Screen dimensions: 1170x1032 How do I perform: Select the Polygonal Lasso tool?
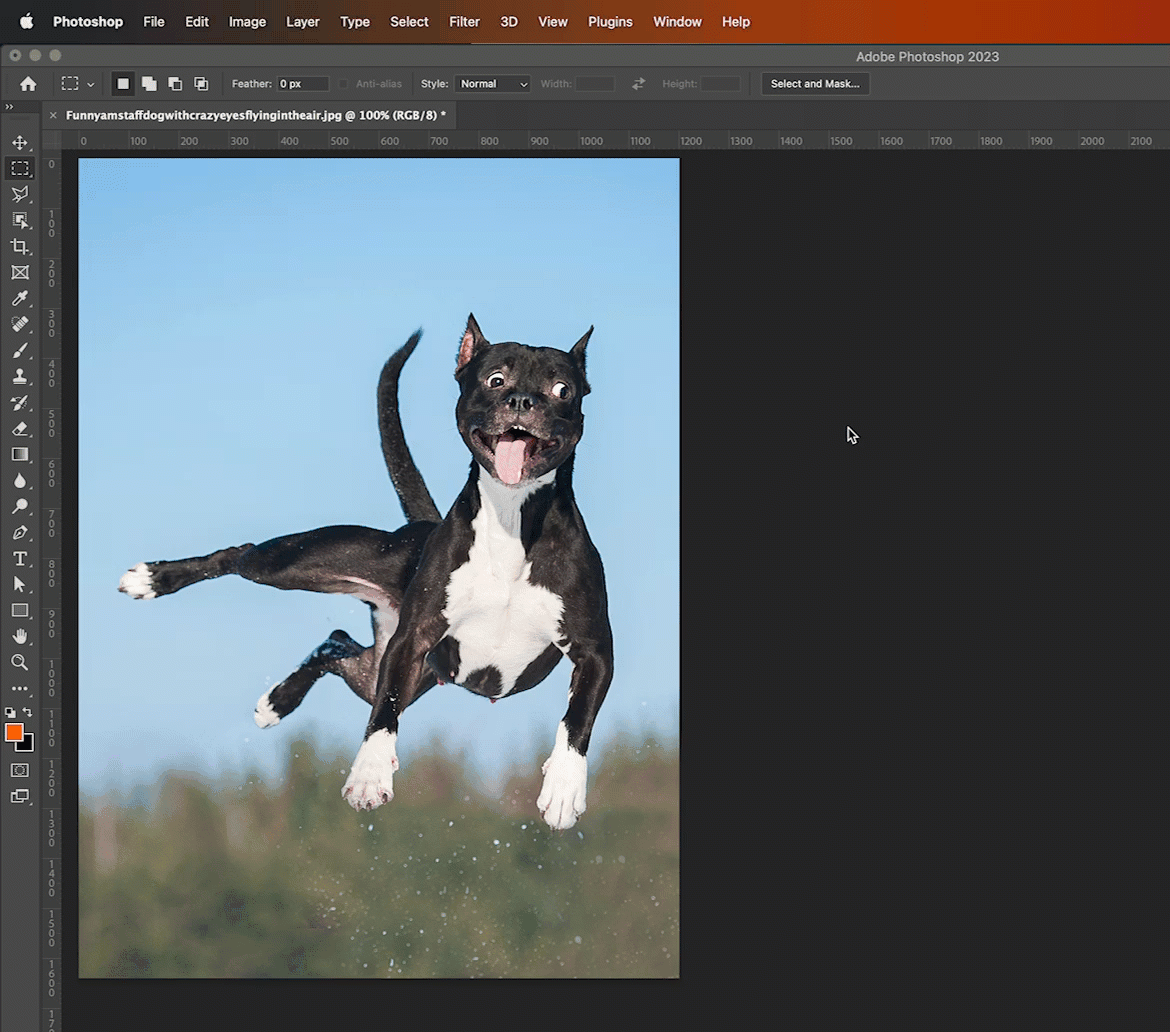(x=20, y=194)
